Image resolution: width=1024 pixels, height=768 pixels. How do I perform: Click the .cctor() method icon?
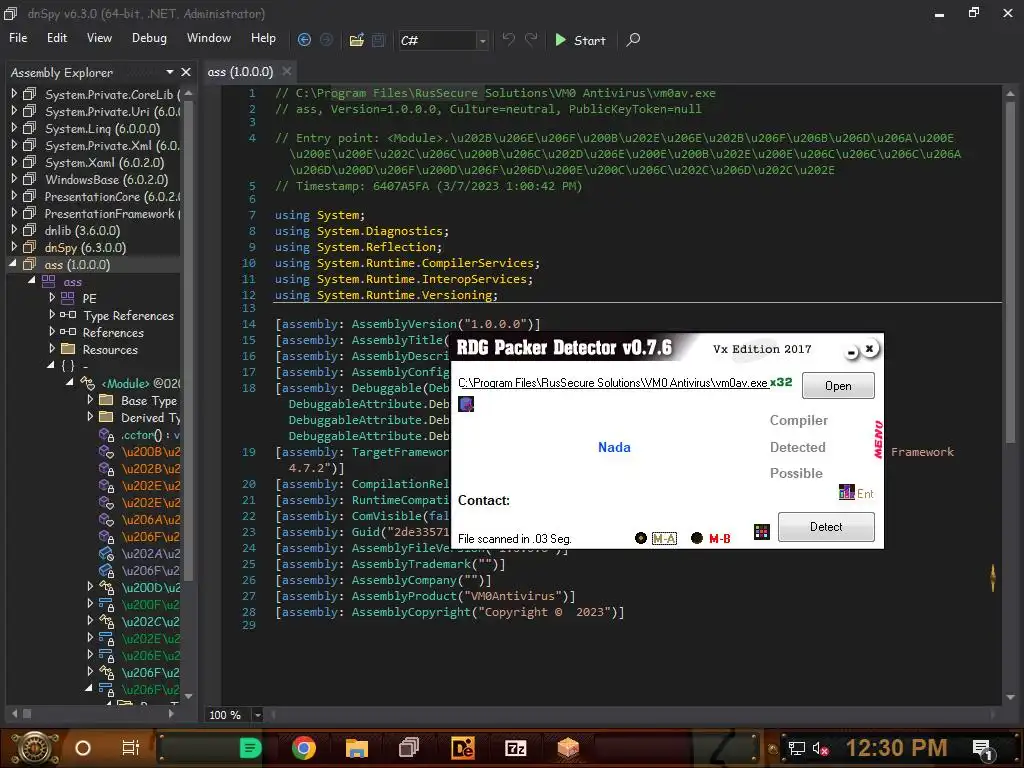click(106, 434)
